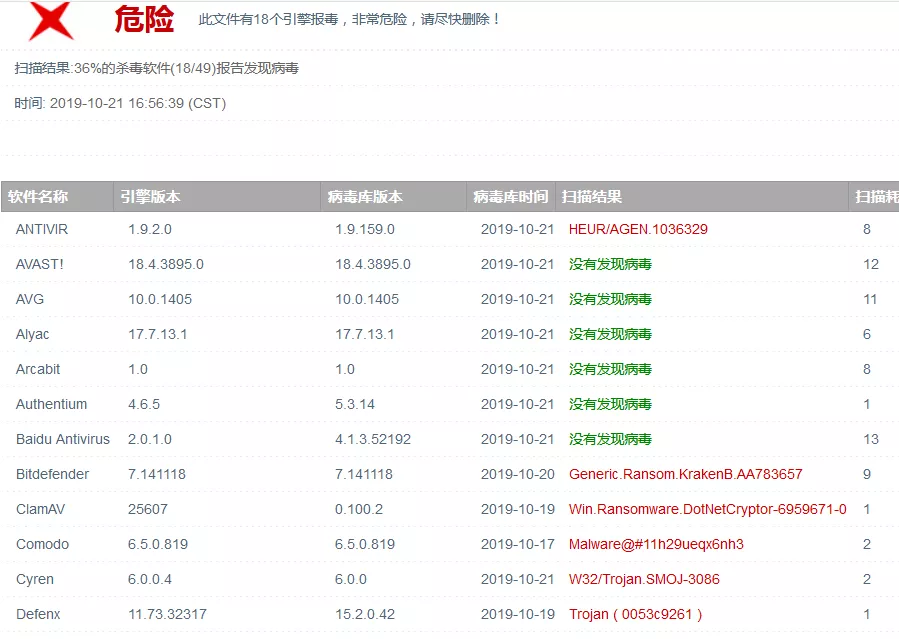Image resolution: width=899 pixels, height=639 pixels.
Task: Click AVG engine version 10.0.1405
Action: point(160,299)
